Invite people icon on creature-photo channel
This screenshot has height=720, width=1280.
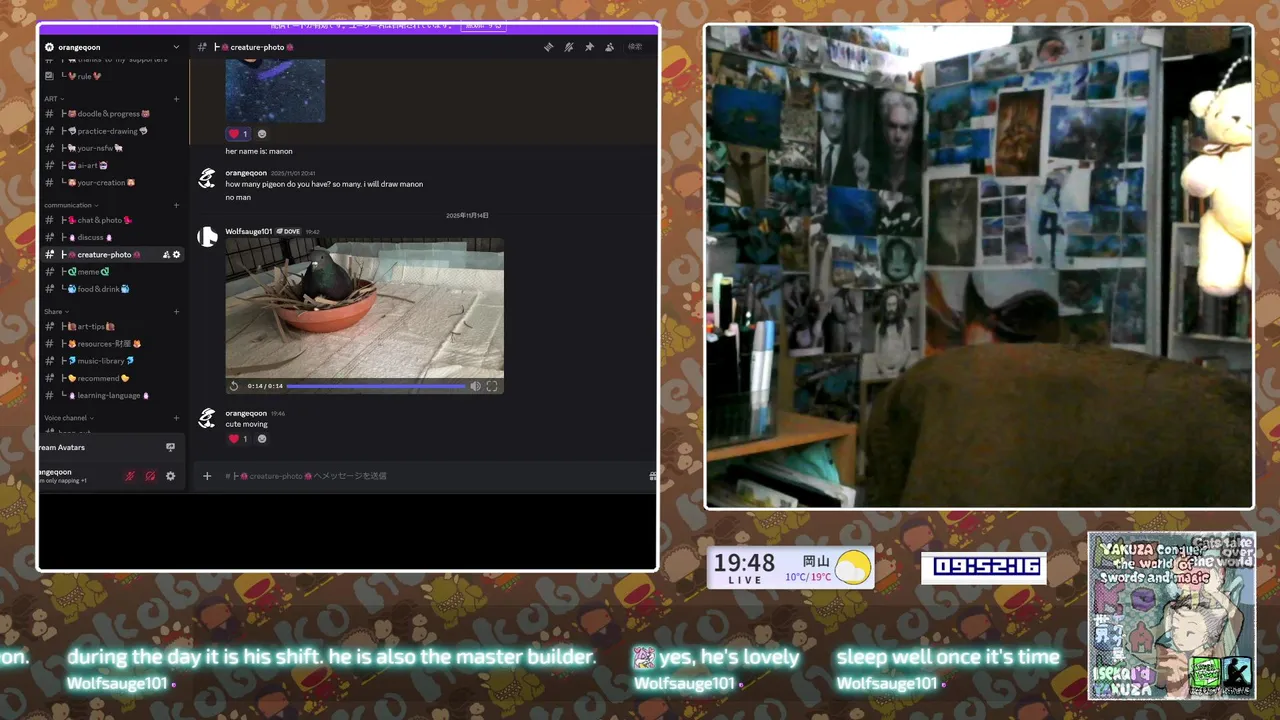(166, 255)
